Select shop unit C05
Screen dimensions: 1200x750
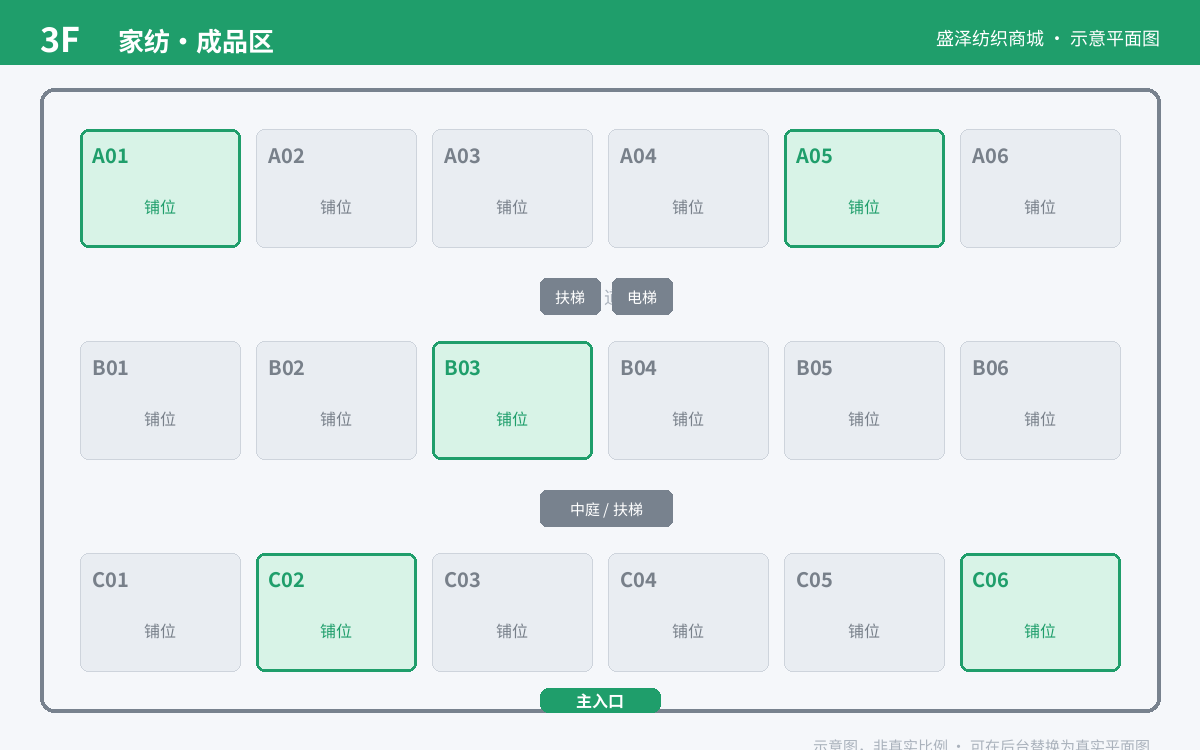point(864,612)
